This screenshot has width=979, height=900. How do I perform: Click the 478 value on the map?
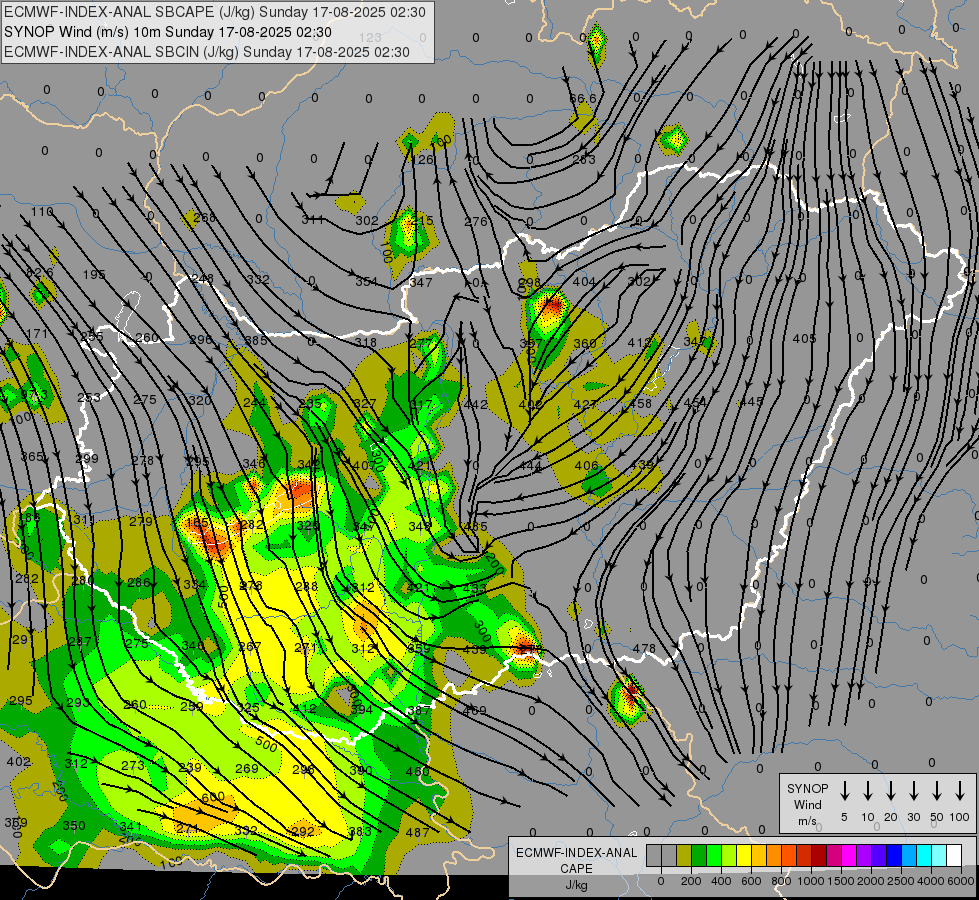click(x=644, y=649)
